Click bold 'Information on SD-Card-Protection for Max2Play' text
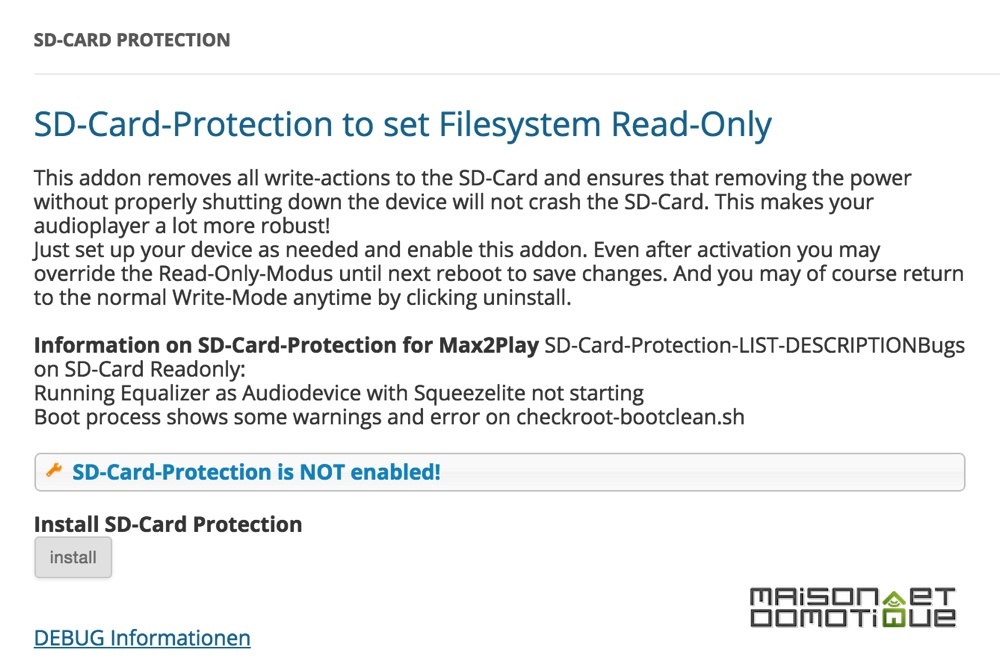 286,345
